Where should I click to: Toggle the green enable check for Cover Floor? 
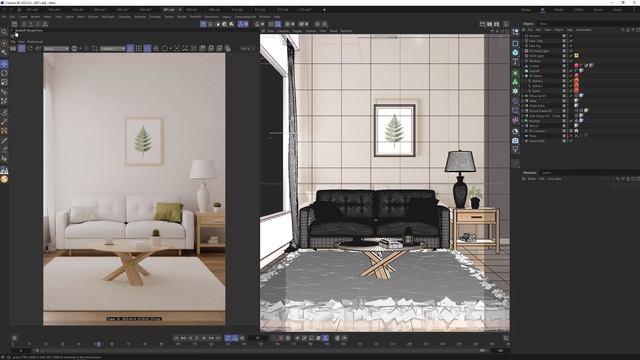tap(571, 141)
